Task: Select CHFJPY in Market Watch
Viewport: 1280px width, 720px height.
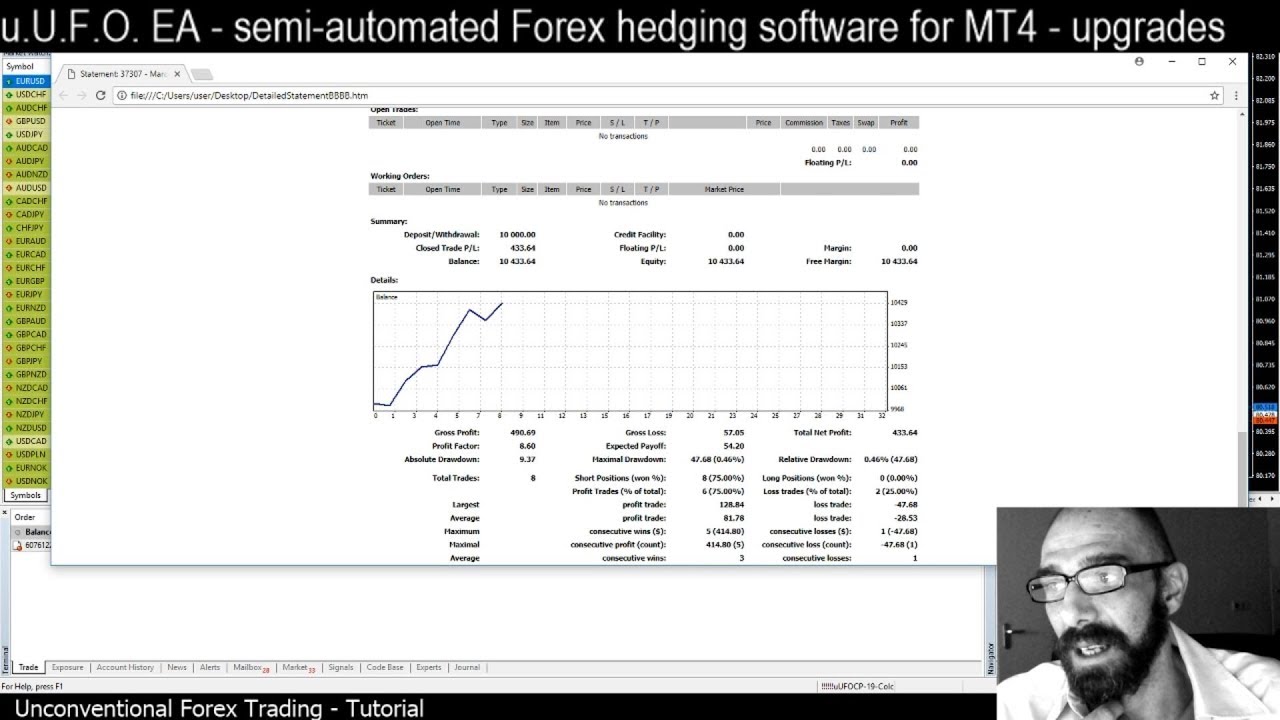Action: point(26,228)
